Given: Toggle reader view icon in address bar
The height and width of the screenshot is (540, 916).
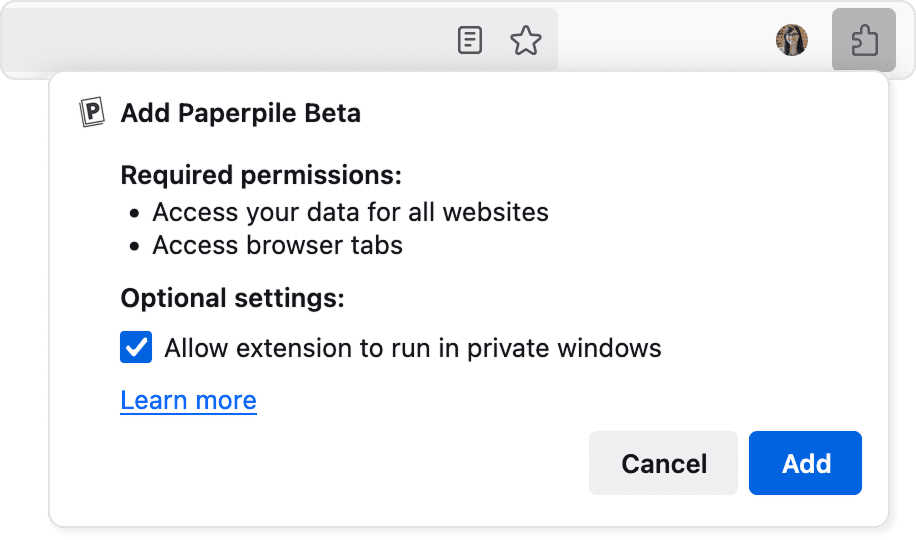Looking at the screenshot, I should coord(469,41).
